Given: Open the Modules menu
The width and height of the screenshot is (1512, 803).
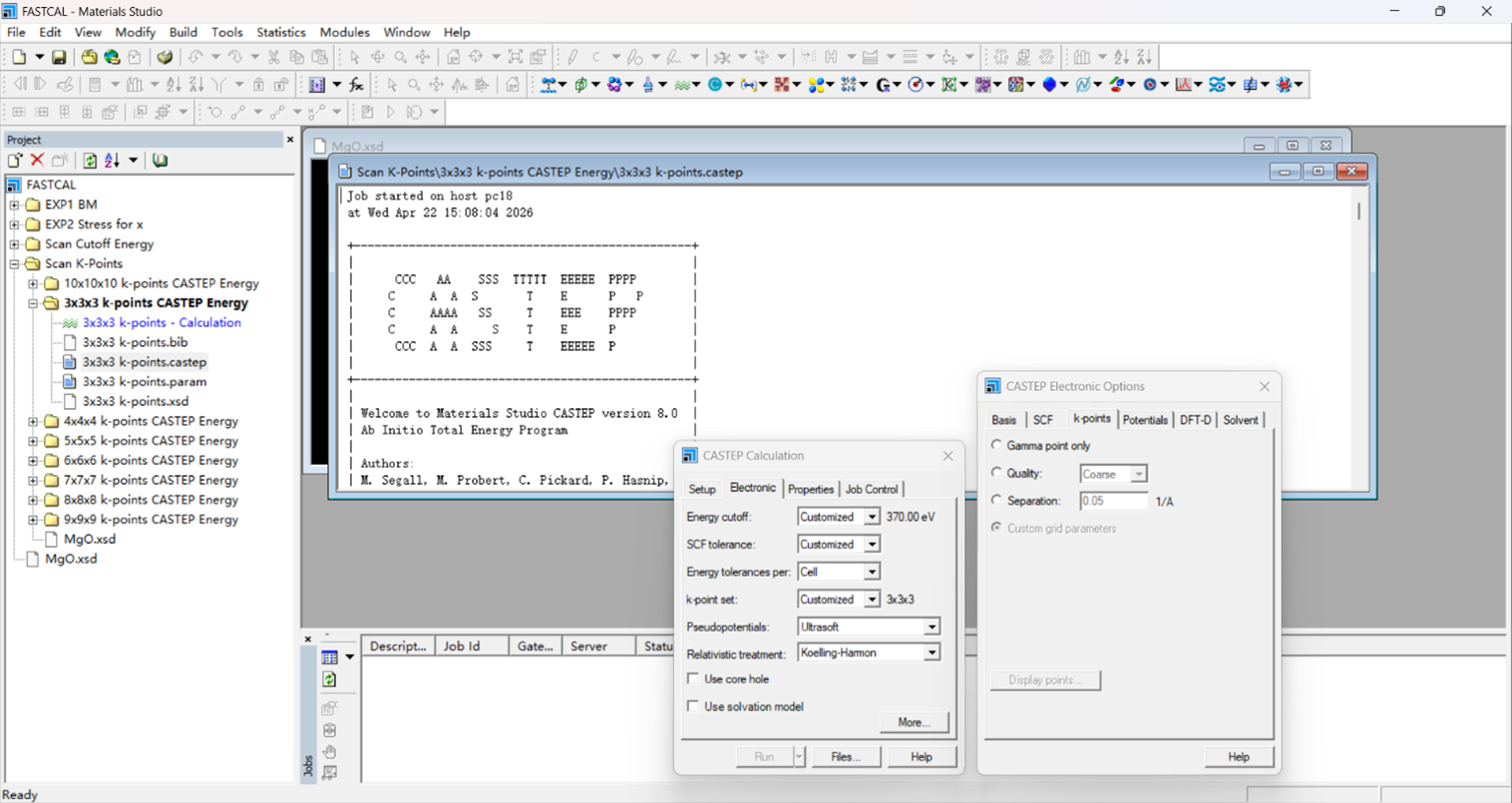Looking at the screenshot, I should click(x=344, y=32).
